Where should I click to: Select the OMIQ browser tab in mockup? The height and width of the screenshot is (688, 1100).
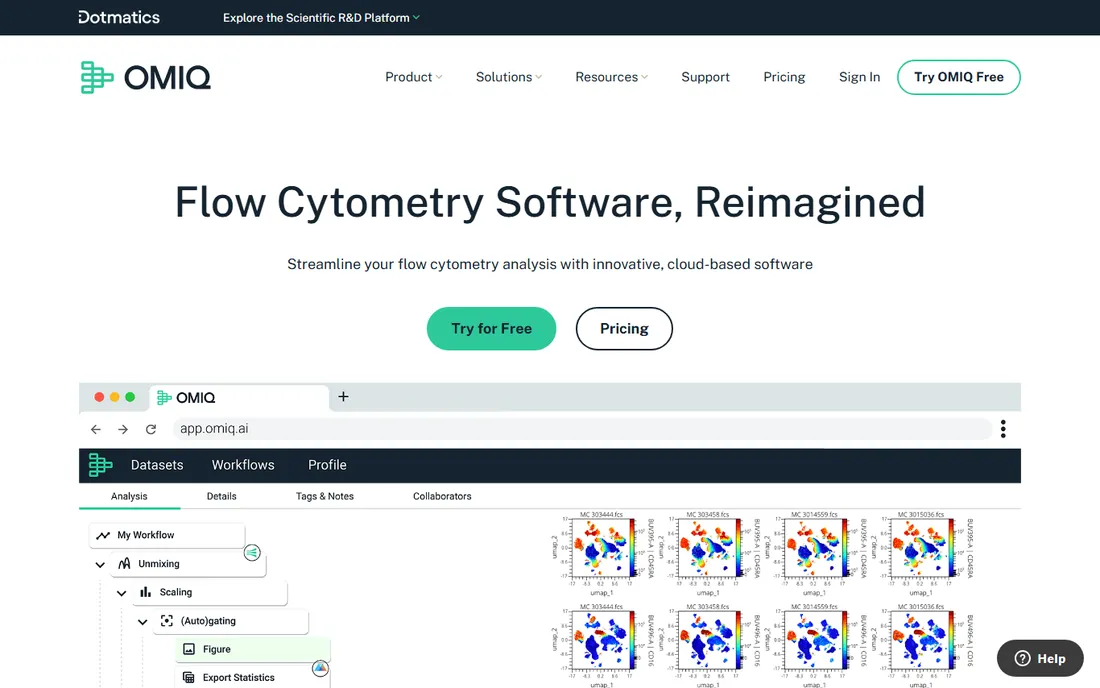coord(239,398)
